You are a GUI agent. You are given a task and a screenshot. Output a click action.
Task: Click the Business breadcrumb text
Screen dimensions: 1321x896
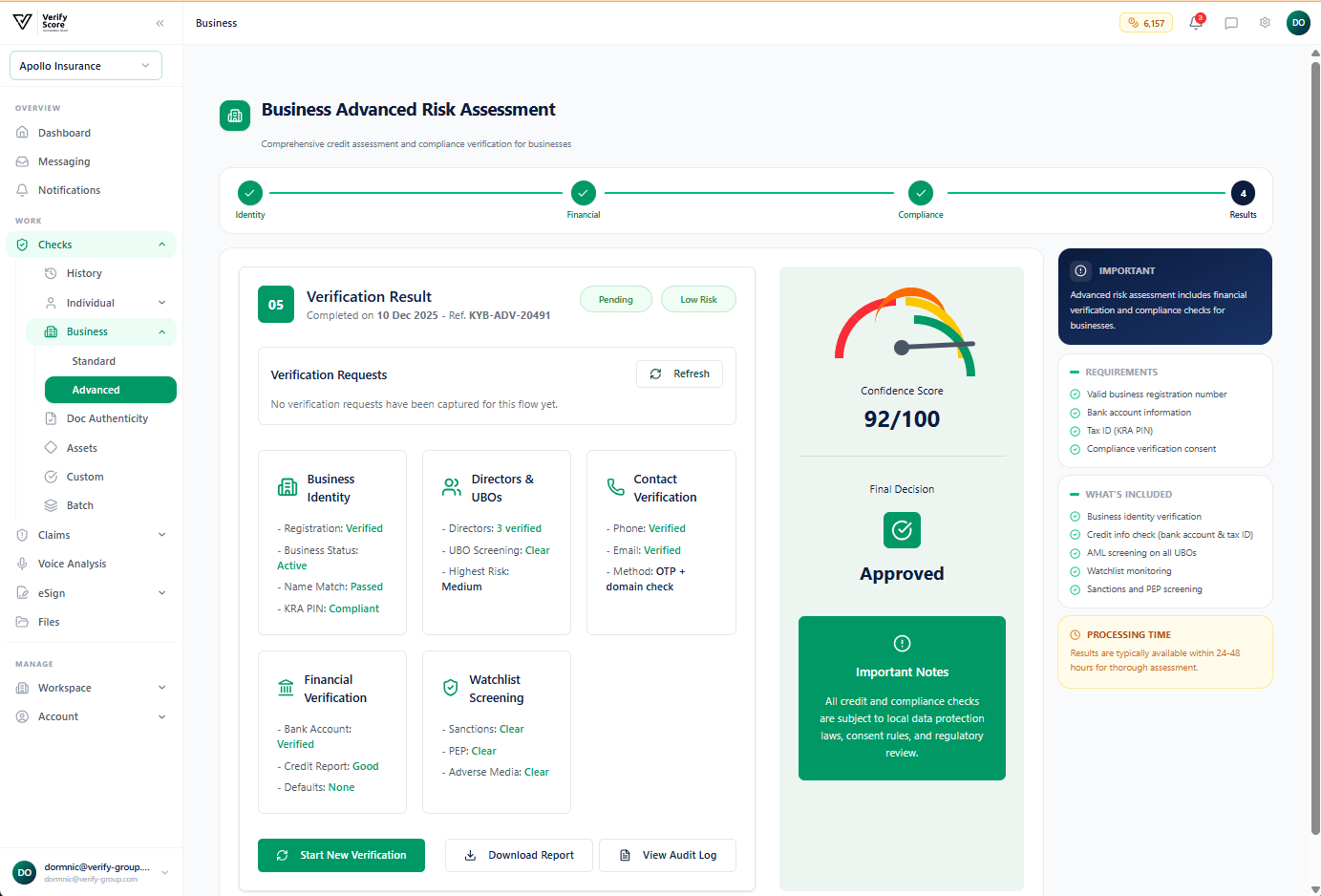pos(216,23)
